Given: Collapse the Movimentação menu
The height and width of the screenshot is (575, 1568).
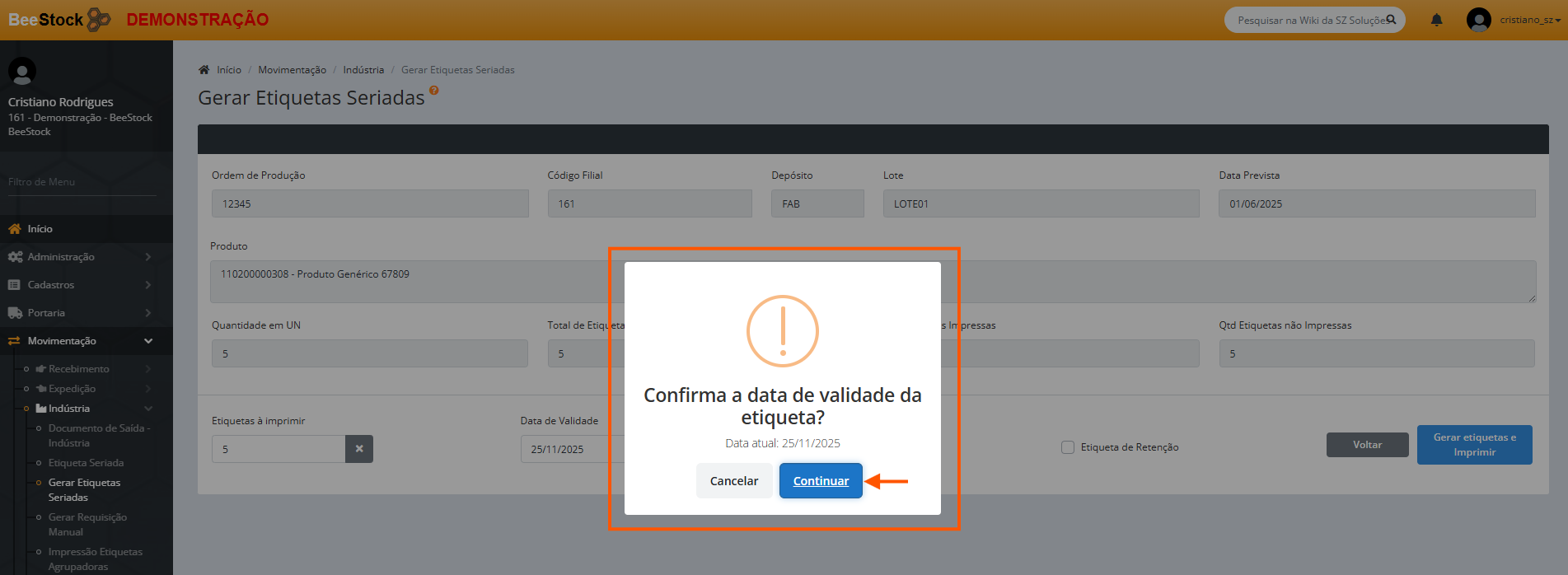Looking at the screenshot, I should 79,341.
